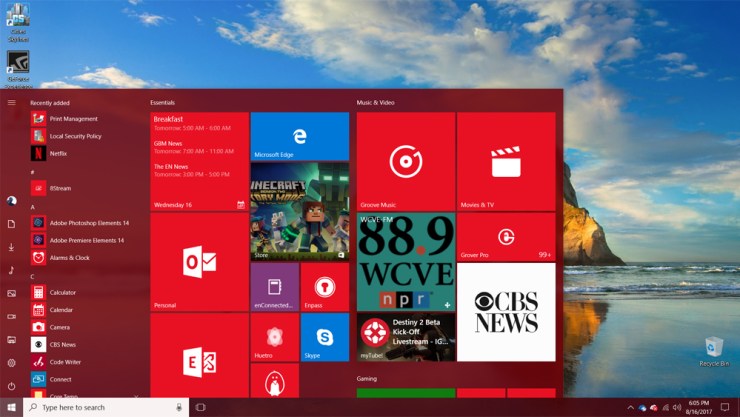Open the network status icon in tray

point(665,407)
